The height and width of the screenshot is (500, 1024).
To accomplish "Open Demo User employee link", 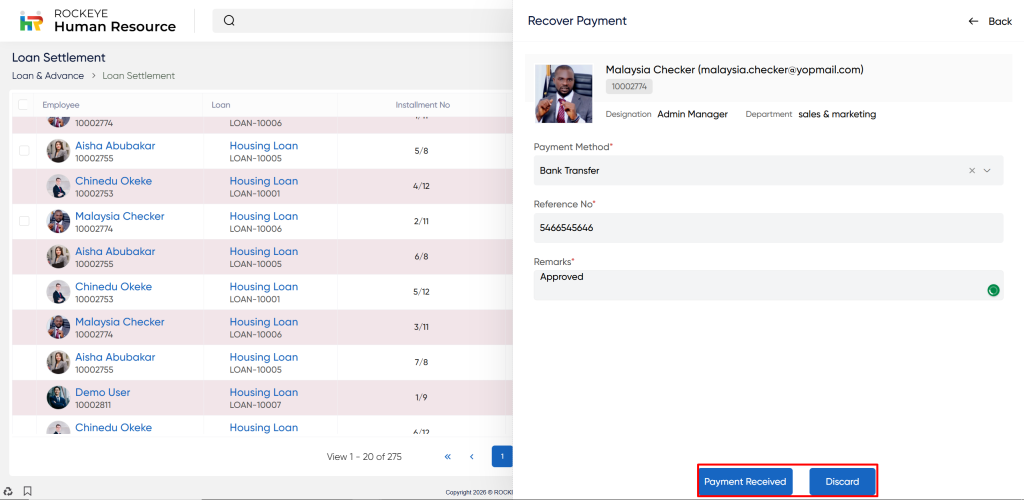I will click(x=103, y=392).
